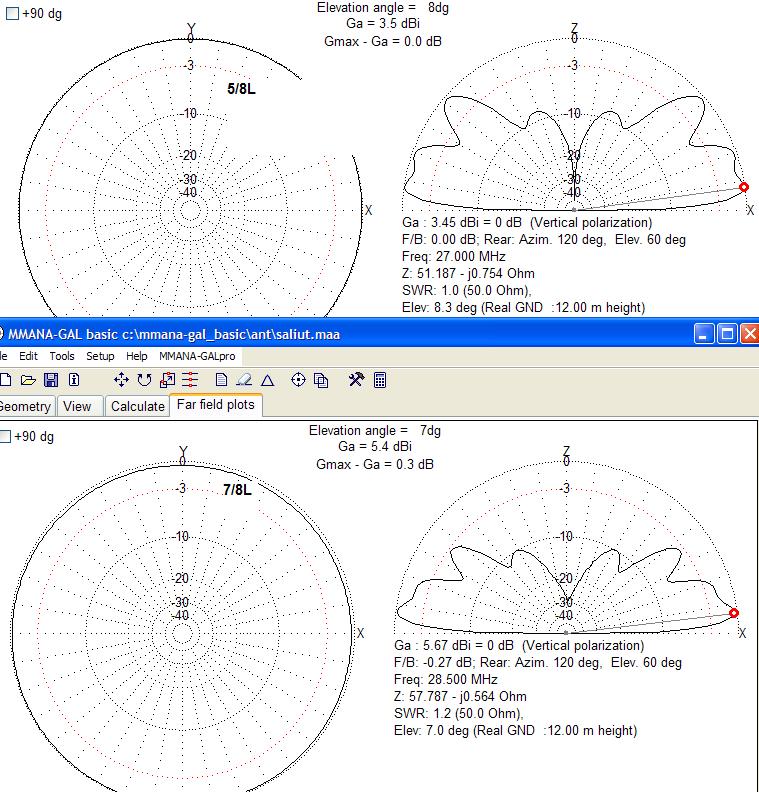Viewport: 759px width, 792px height.
Task: Select the Move antenna arrows icon
Action: (x=121, y=380)
